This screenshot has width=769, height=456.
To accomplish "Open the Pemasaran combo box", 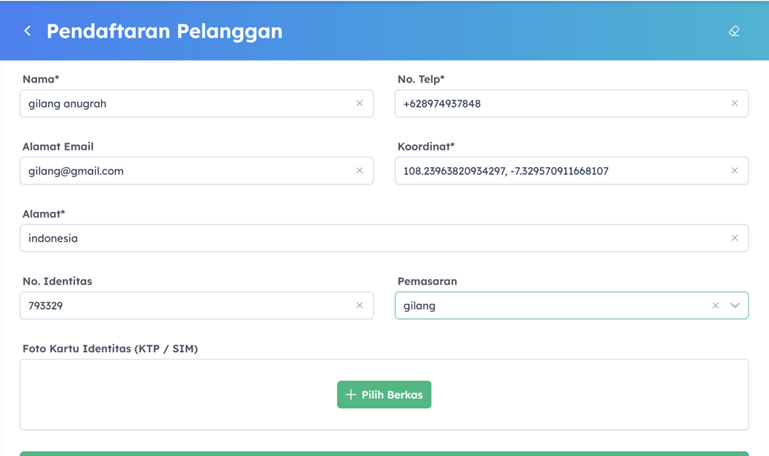I will point(550,306).
